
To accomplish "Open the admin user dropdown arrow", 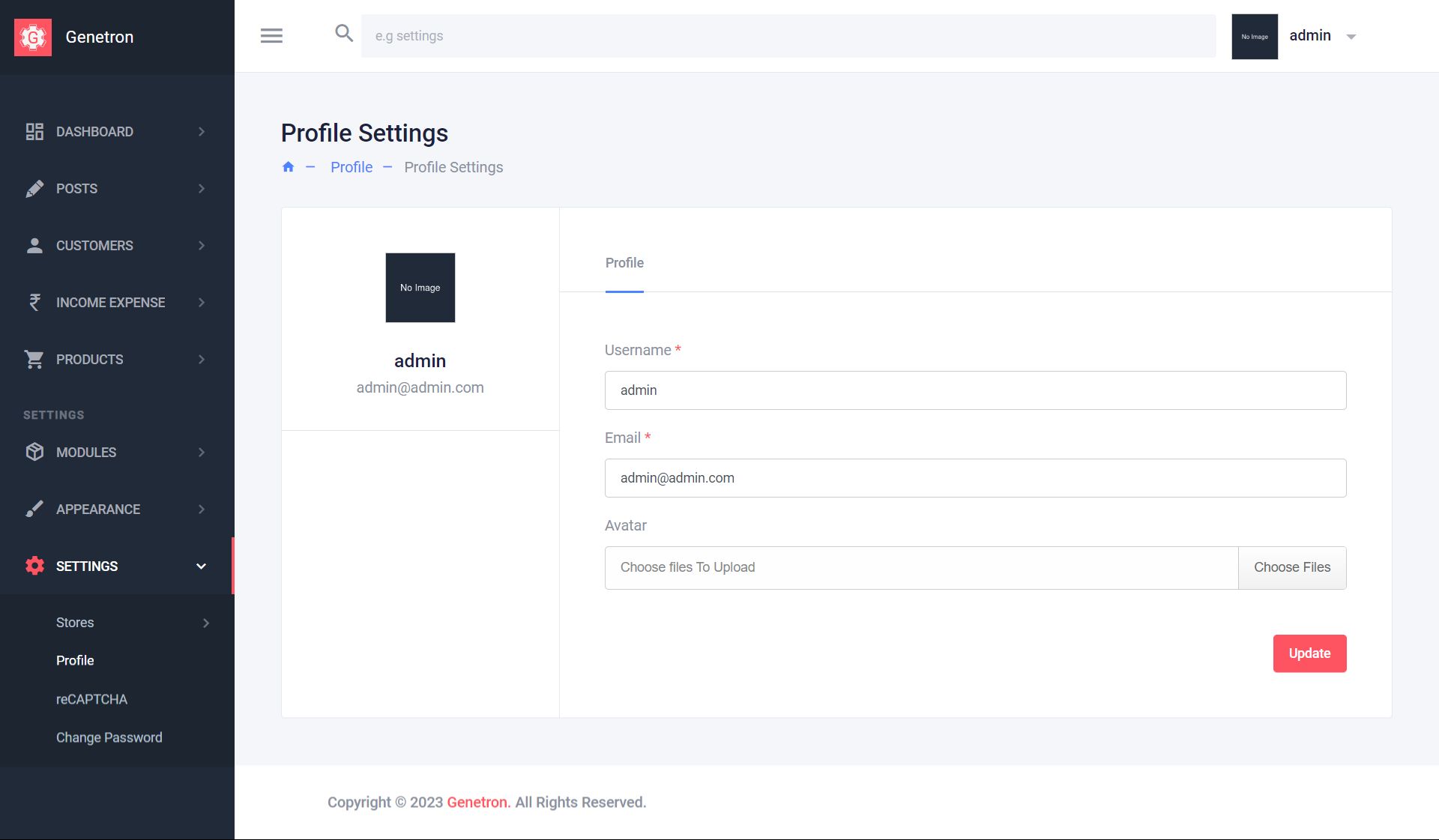I will click(x=1351, y=37).
